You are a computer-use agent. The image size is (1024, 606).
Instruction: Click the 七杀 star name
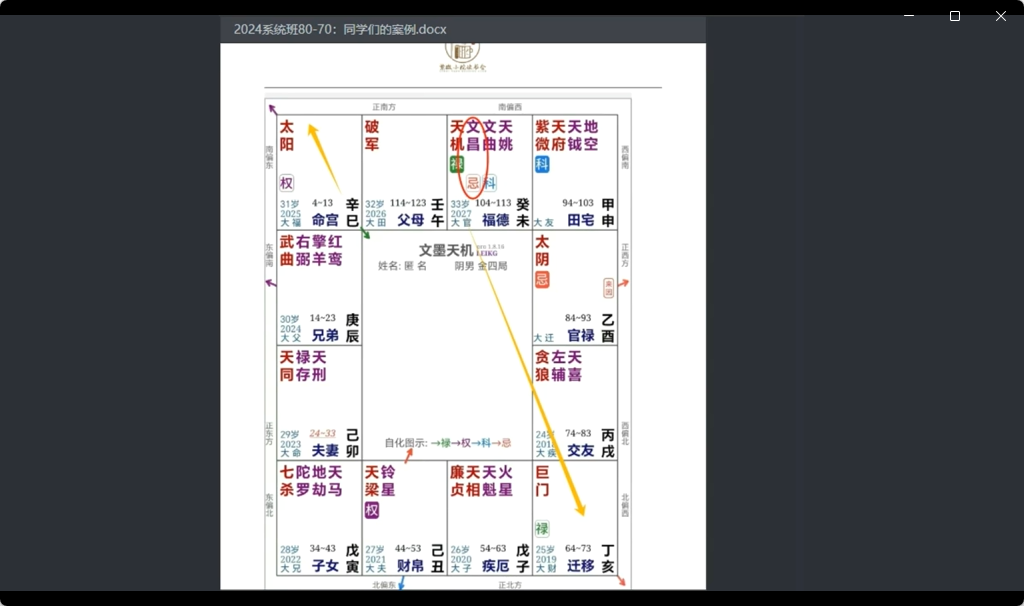click(287, 481)
